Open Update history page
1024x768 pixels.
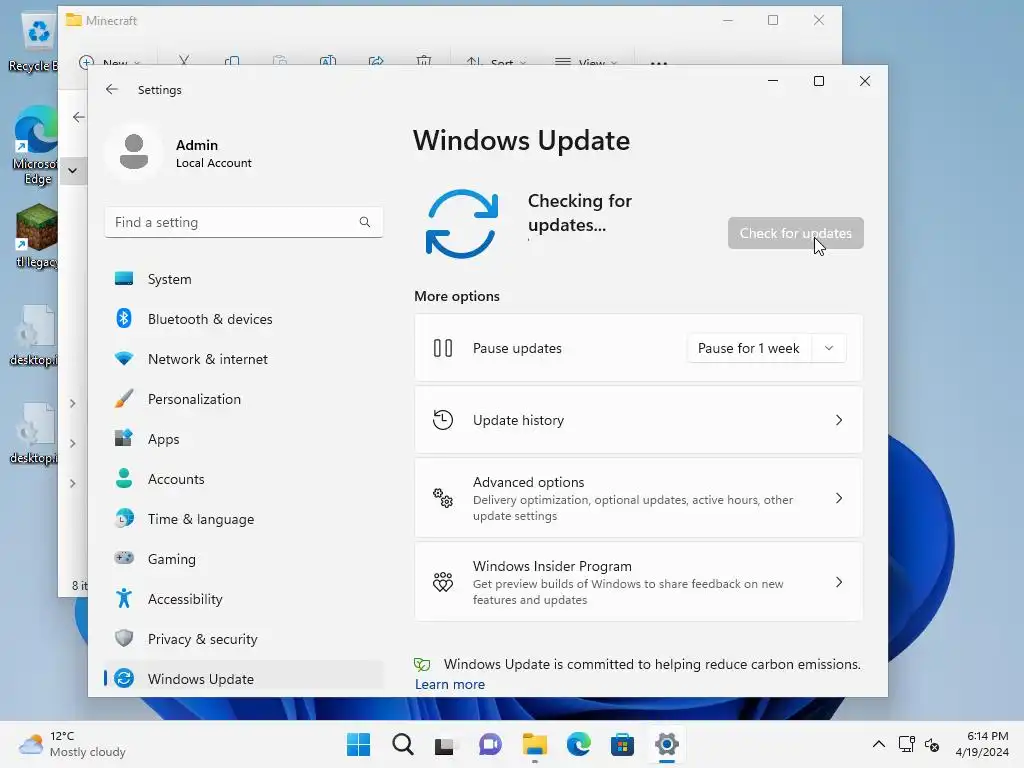point(639,420)
